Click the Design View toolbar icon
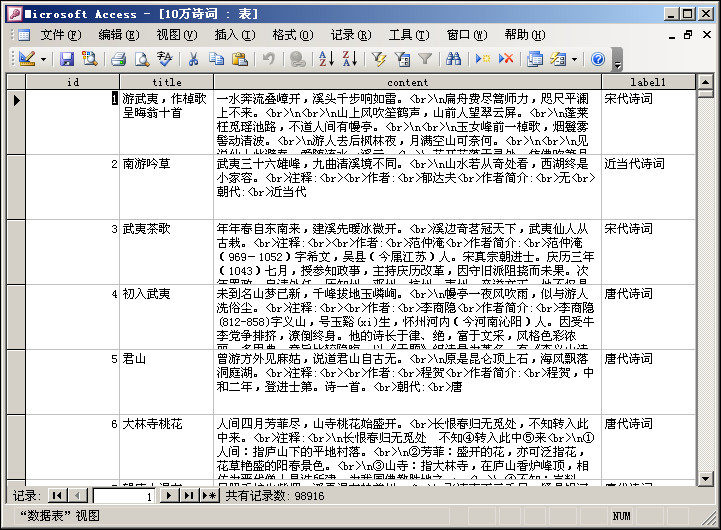The width and height of the screenshot is (721, 530). 27,59
